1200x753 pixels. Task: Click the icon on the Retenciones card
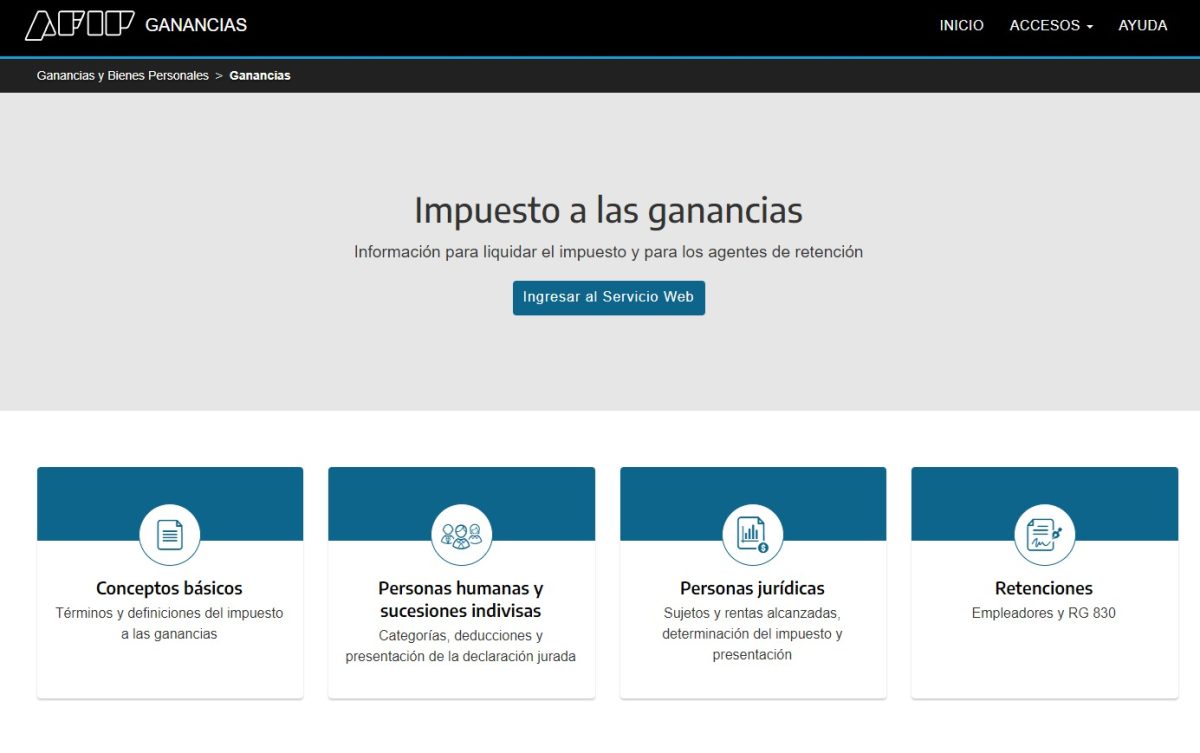1044,534
